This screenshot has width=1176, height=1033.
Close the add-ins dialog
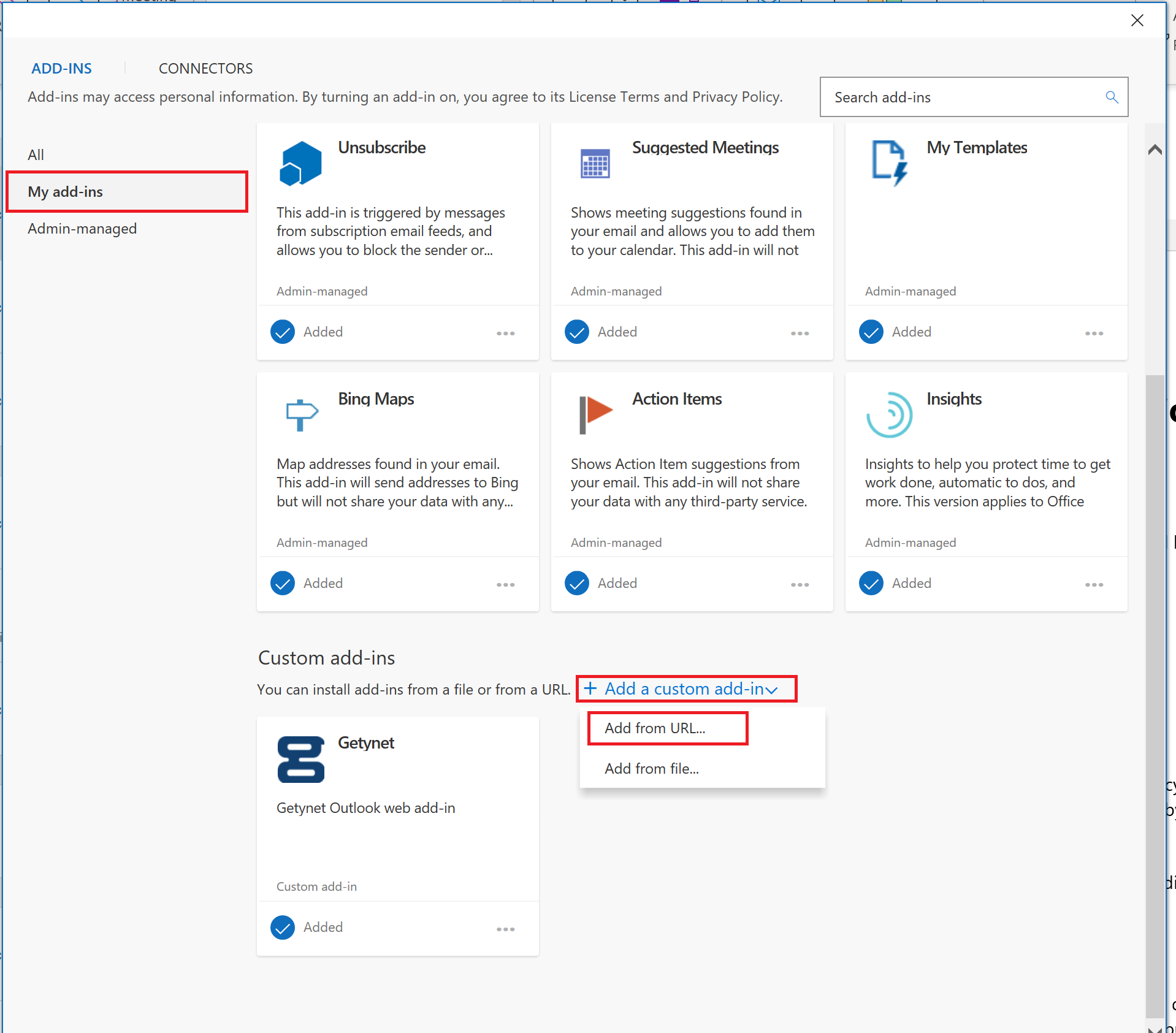tap(1137, 20)
